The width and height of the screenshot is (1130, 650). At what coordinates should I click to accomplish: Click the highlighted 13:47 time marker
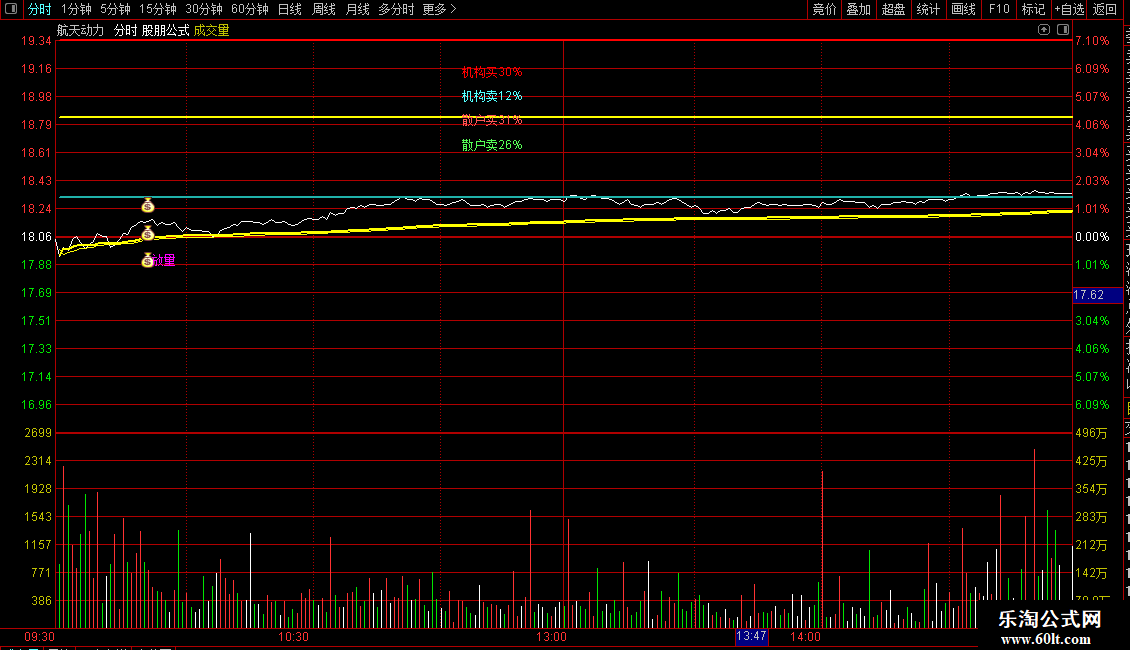751,636
